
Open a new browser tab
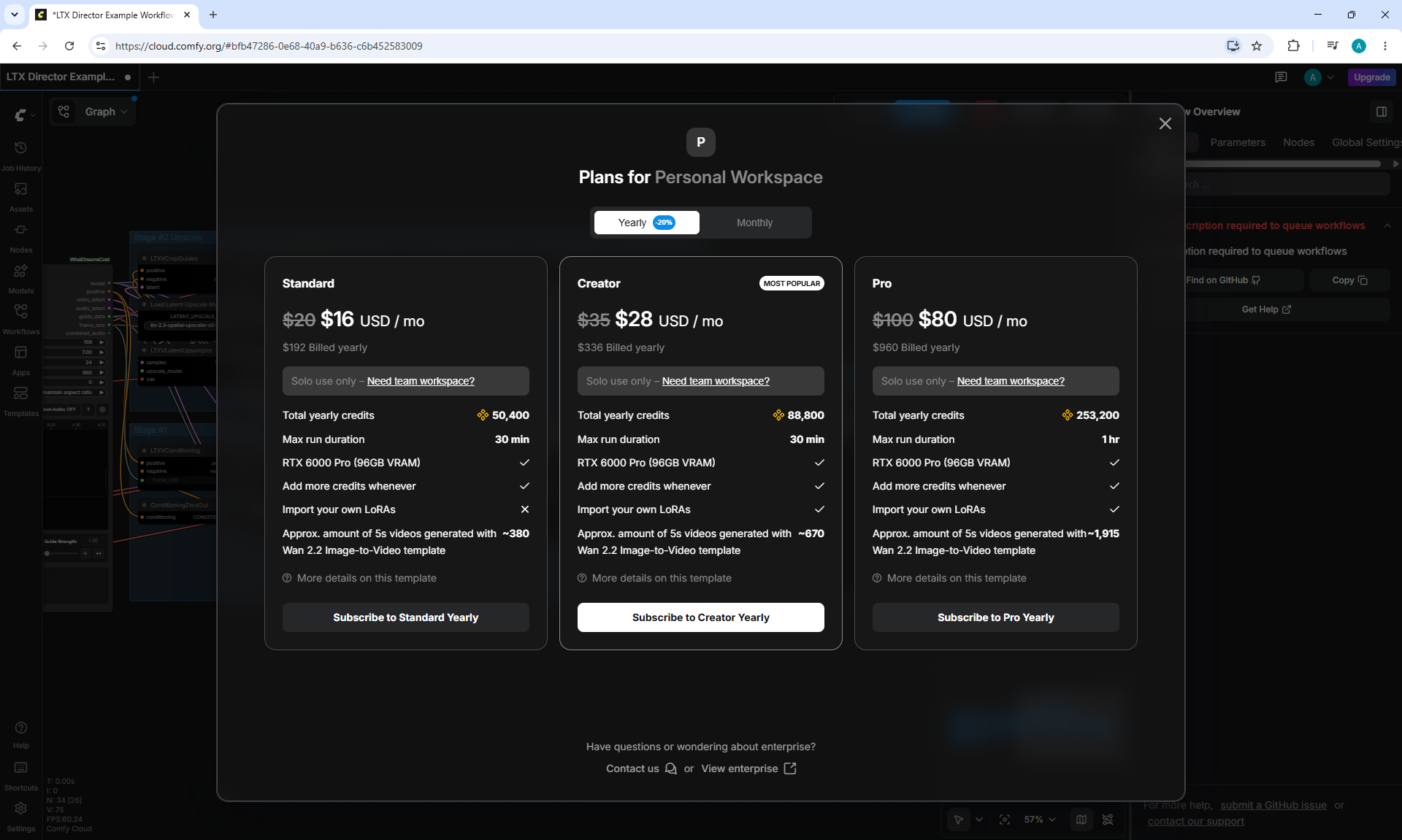pyautogui.click(x=213, y=15)
